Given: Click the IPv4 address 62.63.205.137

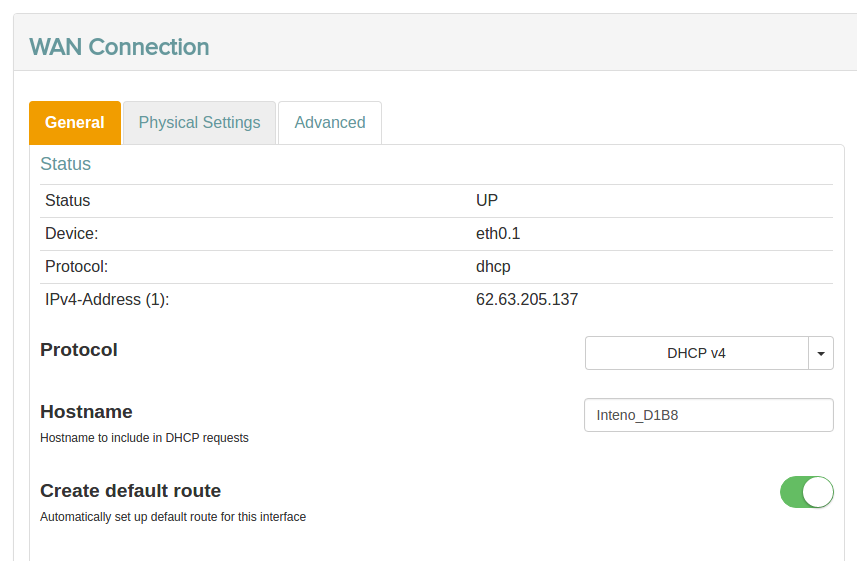Looking at the screenshot, I should click(527, 300).
